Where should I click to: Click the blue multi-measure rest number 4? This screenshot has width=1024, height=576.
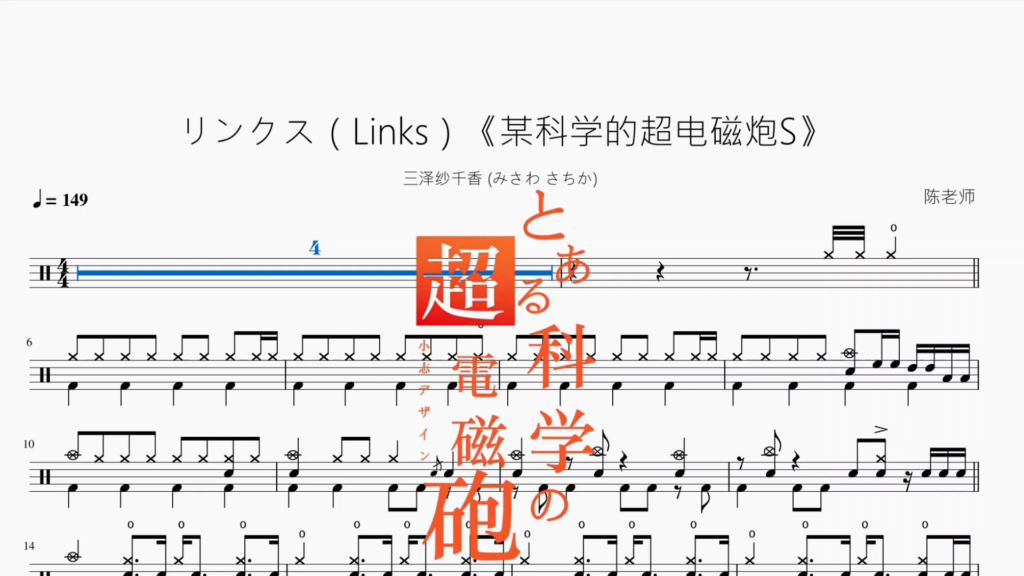click(315, 248)
